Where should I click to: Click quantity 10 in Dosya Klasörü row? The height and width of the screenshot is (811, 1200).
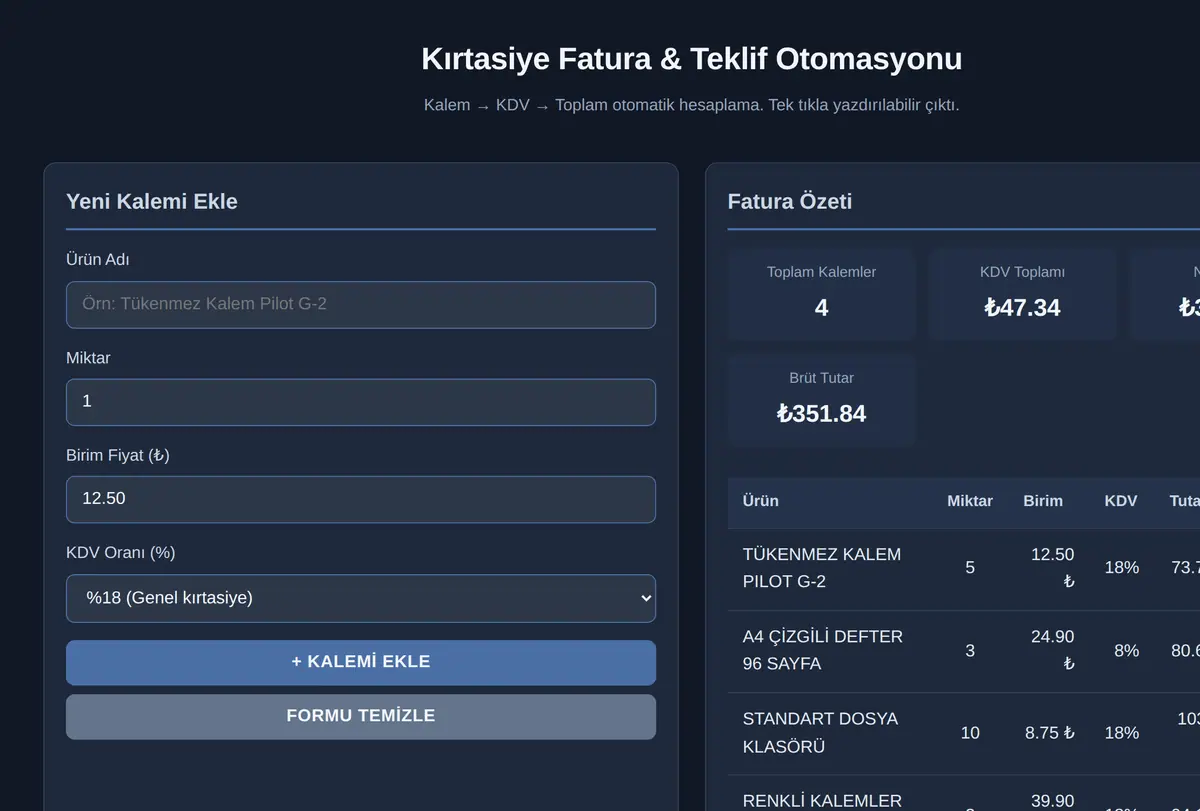[x=970, y=733]
